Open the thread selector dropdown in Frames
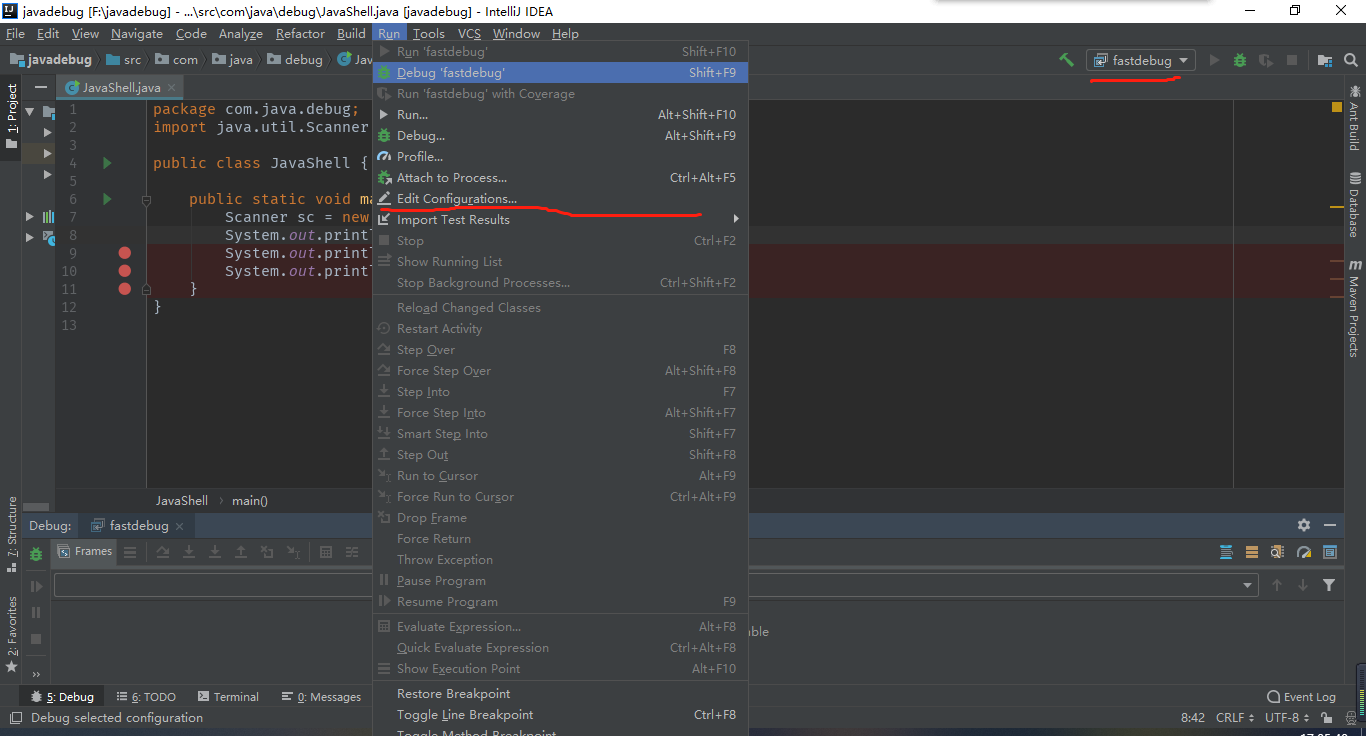Viewport: 1366px width, 736px height. click(1248, 585)
